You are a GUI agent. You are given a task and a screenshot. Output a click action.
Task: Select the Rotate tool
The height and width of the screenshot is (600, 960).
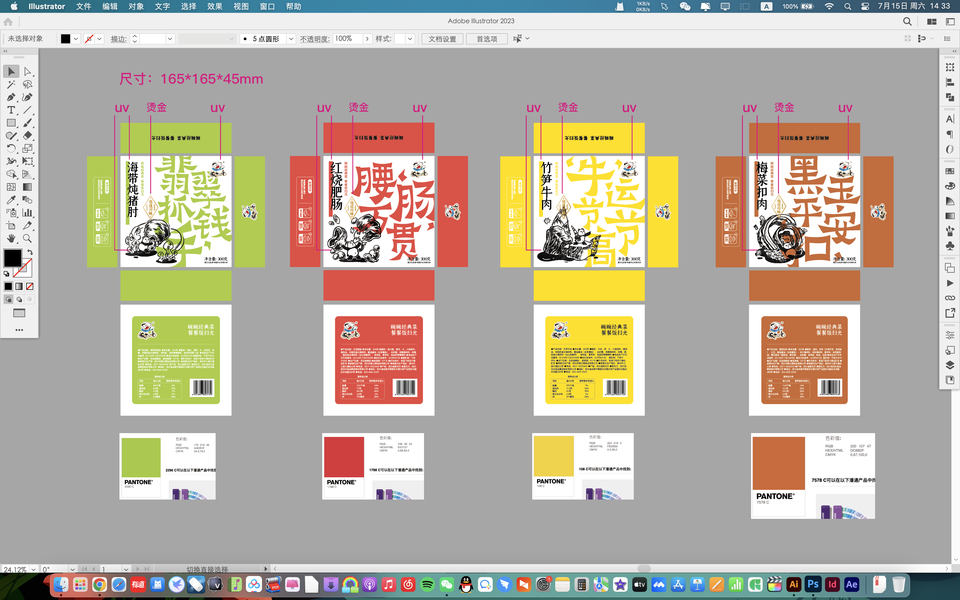pos(11,149)
